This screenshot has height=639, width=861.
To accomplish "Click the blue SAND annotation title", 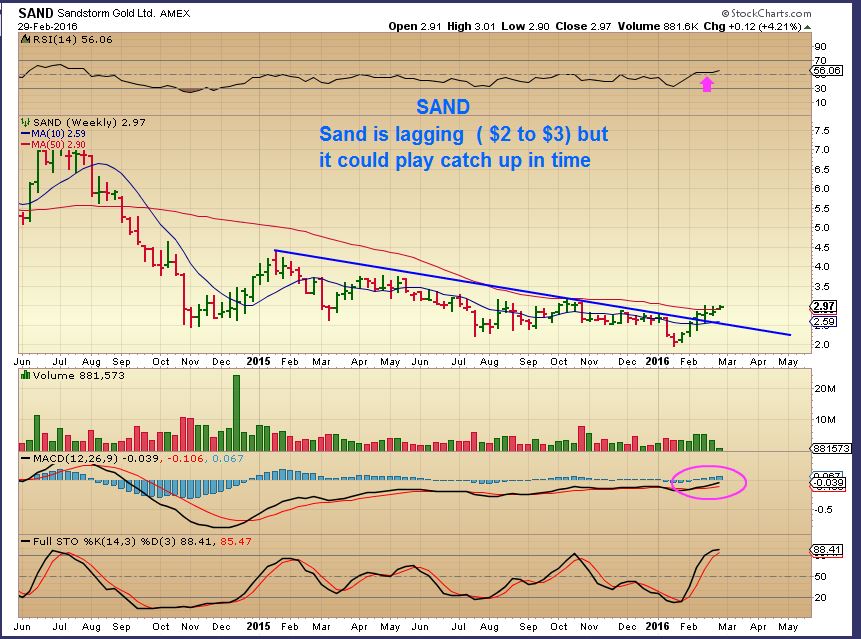I will coord(443,106).
